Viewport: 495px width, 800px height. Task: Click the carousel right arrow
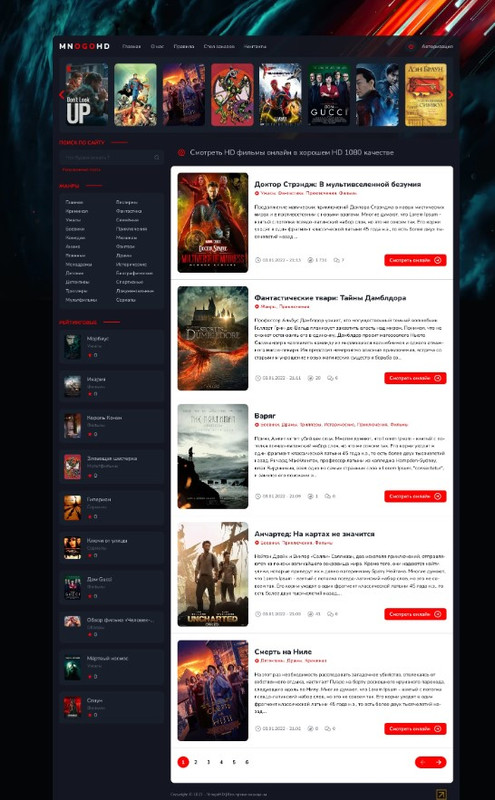pyautogui.click(x=450, y=94)
